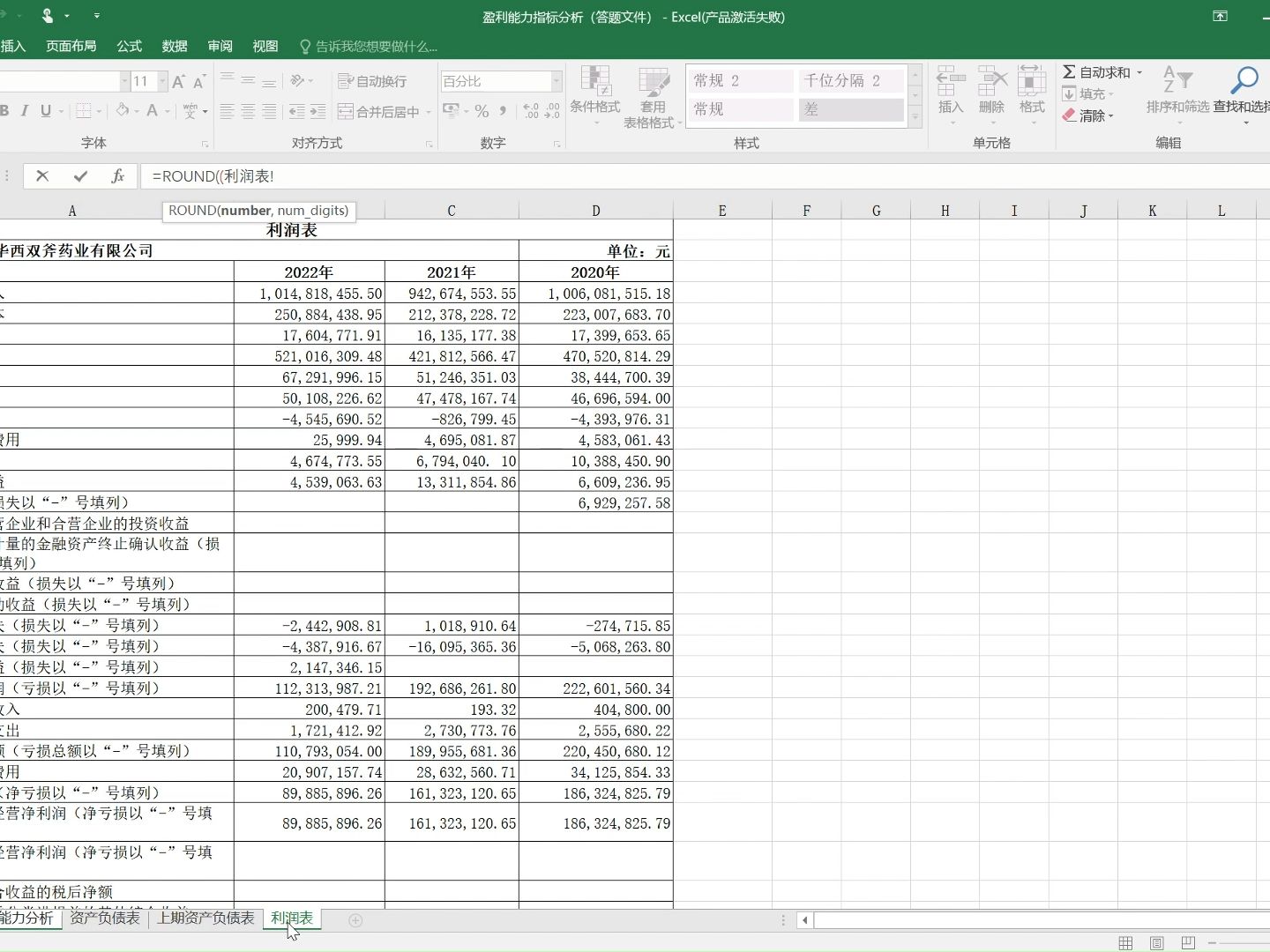The image size is (1270, 952).
Task: Confirm formula with the checkmark icon
Action: [80, 176]
